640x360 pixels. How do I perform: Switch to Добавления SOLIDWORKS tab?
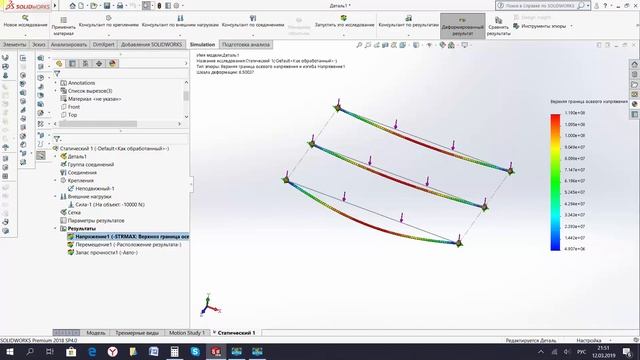coord(151,44)
